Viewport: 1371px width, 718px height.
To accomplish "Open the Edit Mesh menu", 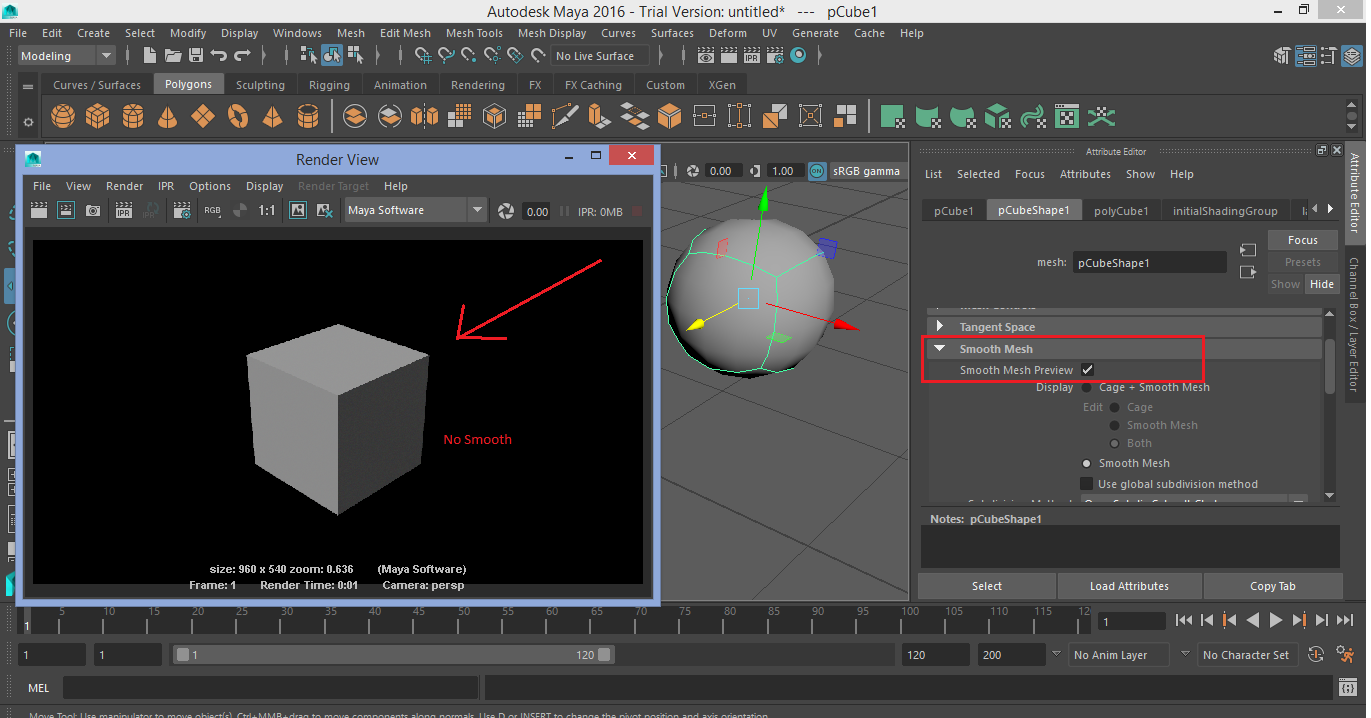I will coord(405,33).
